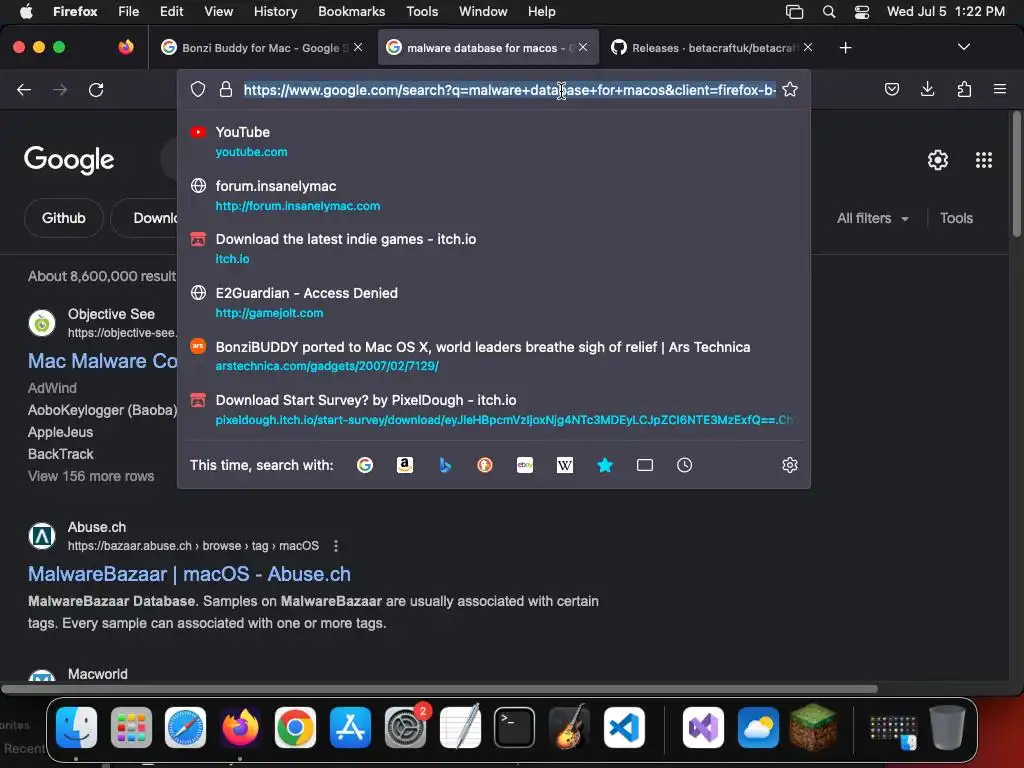Select the BonziBUDDY Ars Technica suggestion

pyautogui.click(x=494, y=357)
